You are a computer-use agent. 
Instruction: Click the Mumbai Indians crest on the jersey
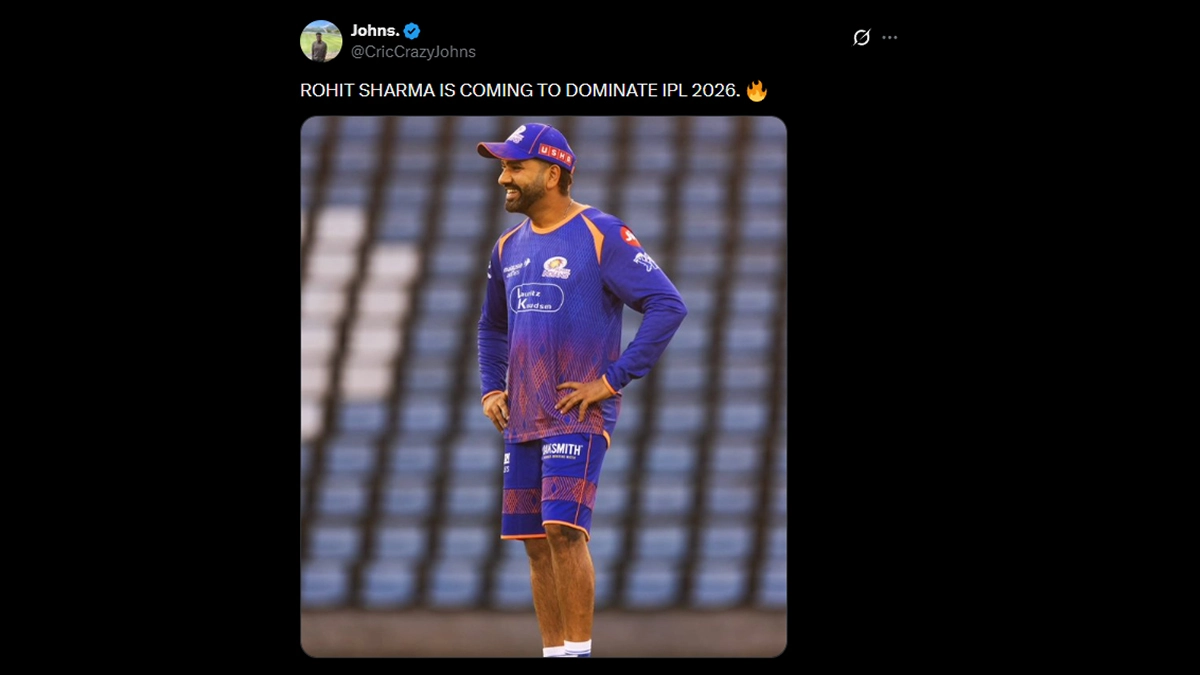click(556, 268)
